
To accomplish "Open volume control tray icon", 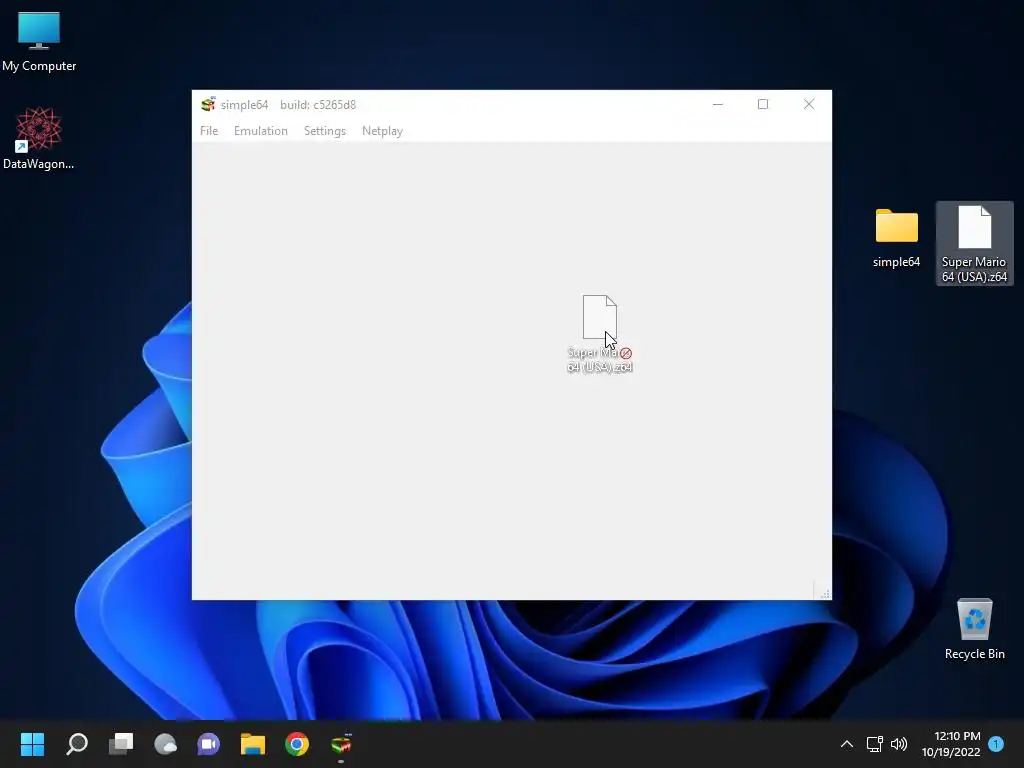I will click(x=899, y=744).
